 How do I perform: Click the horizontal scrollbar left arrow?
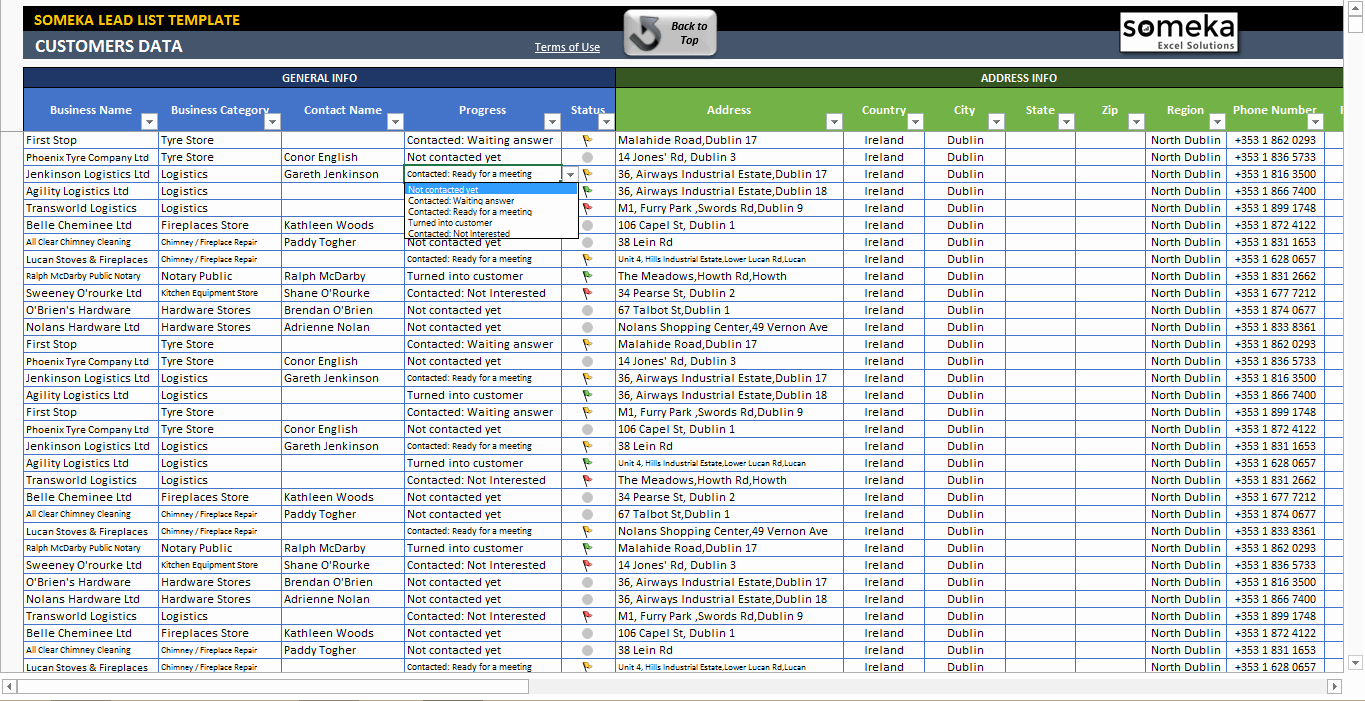(x=10, y=686)
